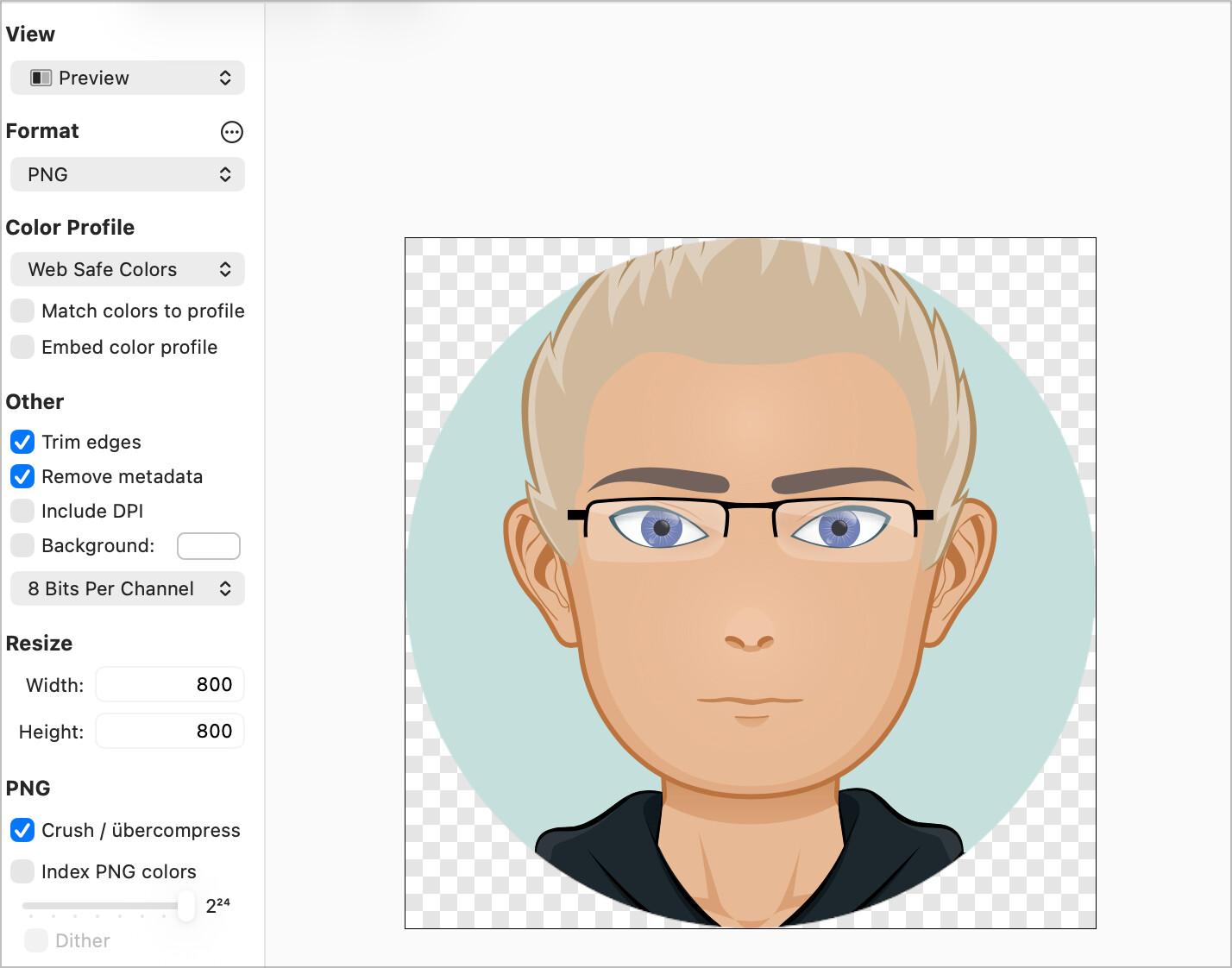This screenshot has height=968, width=1232.
Task: Uncheck Remove metadata
Action: pyautogui.click(x=22, y=476)
